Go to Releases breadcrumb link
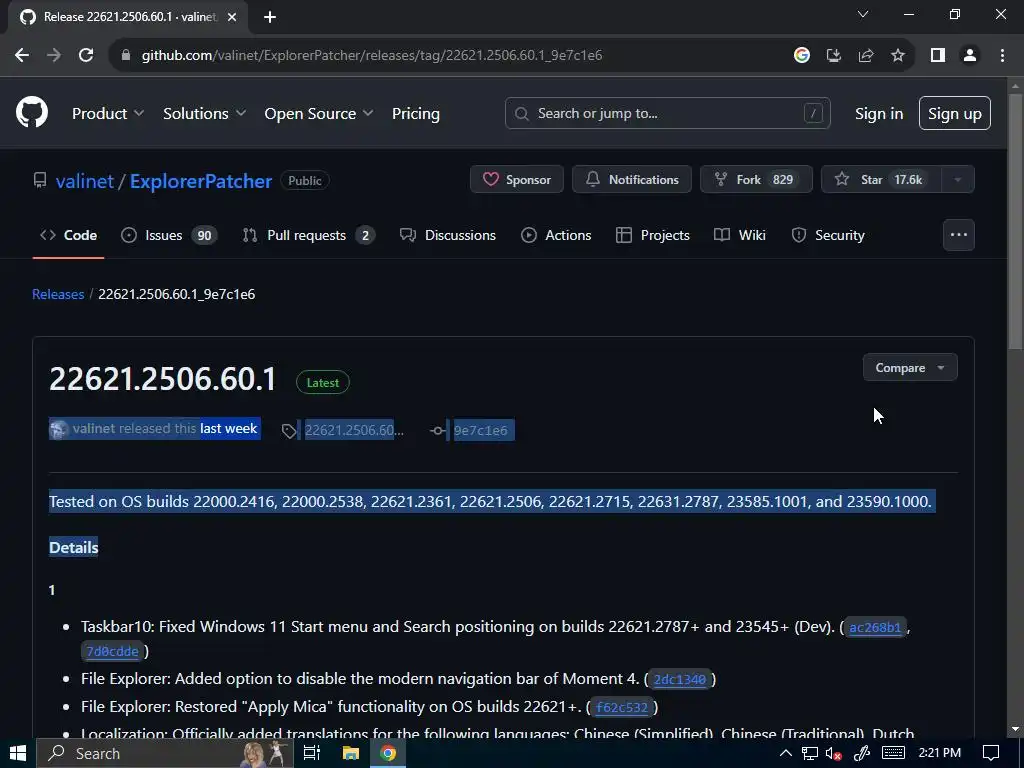1024x768 pixels. [58, 295]
